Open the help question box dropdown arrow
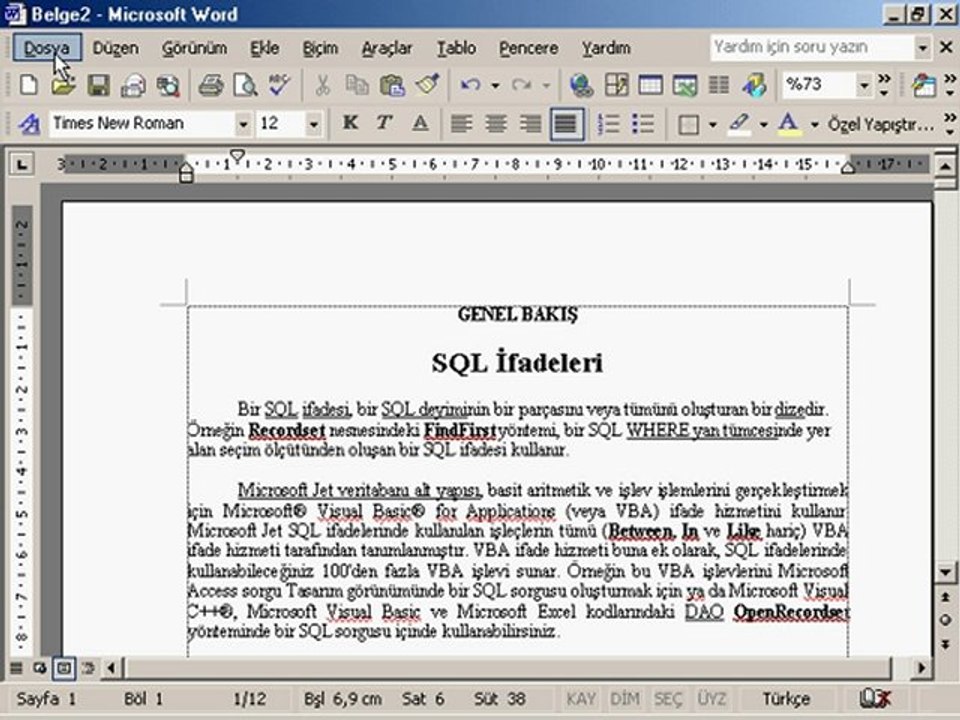Screen dimensions: 960x720 click(x=922, y=47)
